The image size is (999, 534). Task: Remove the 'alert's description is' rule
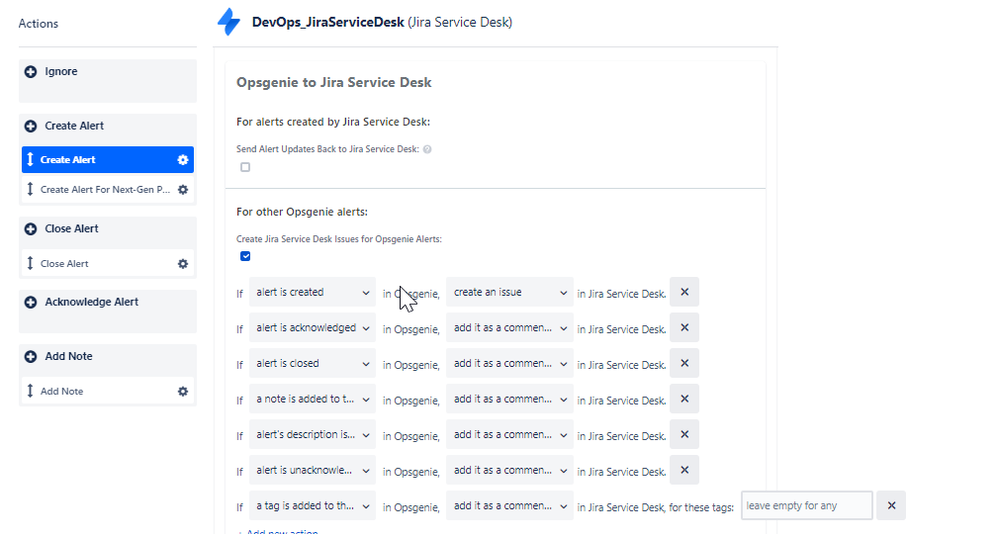[684, 435]
